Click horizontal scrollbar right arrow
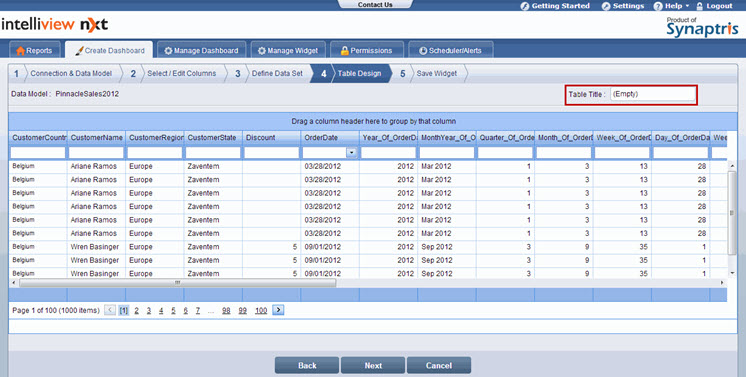746x377 pixels. click(722, 283)
